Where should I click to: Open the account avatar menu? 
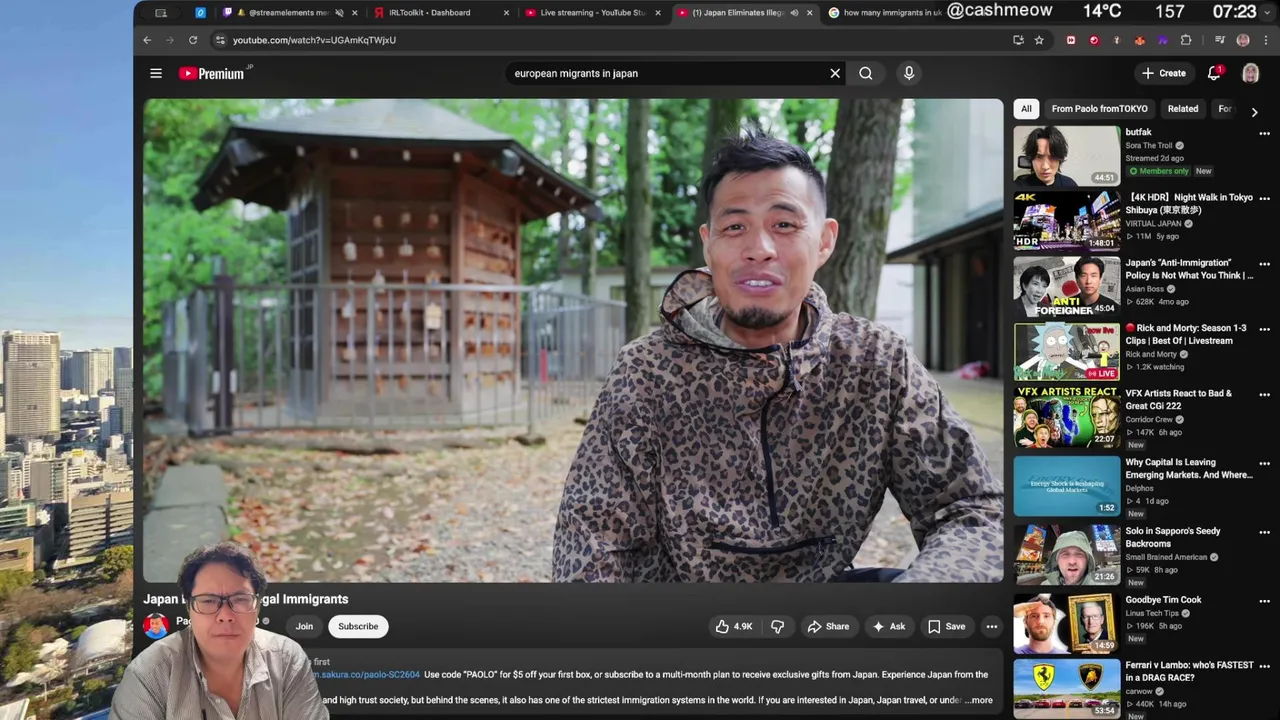1250,73
